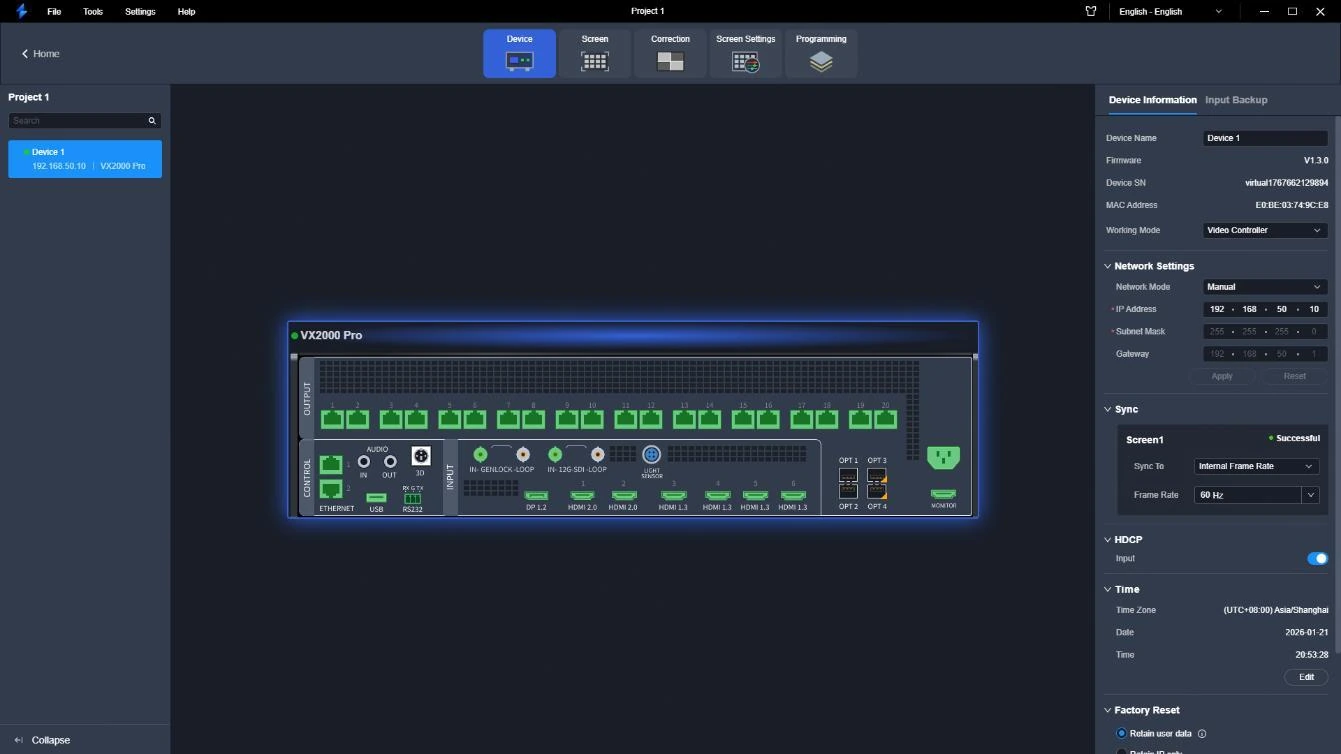This screenshot has width=1341, height=754.
Task: Click the OPT 2 fiber port
Action: 848,491
